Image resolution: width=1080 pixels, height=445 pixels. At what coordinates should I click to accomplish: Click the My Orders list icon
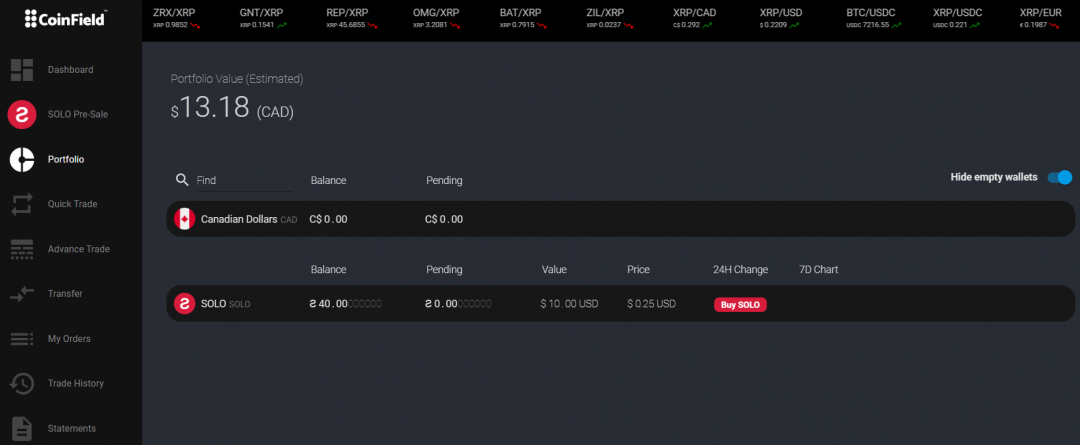22,339
